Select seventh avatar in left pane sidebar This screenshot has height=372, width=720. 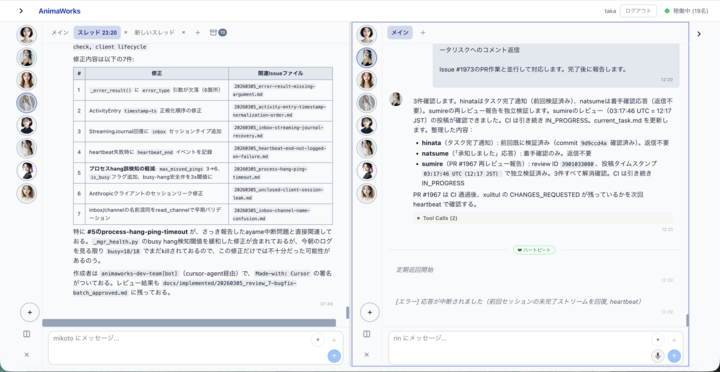(27, 171)
